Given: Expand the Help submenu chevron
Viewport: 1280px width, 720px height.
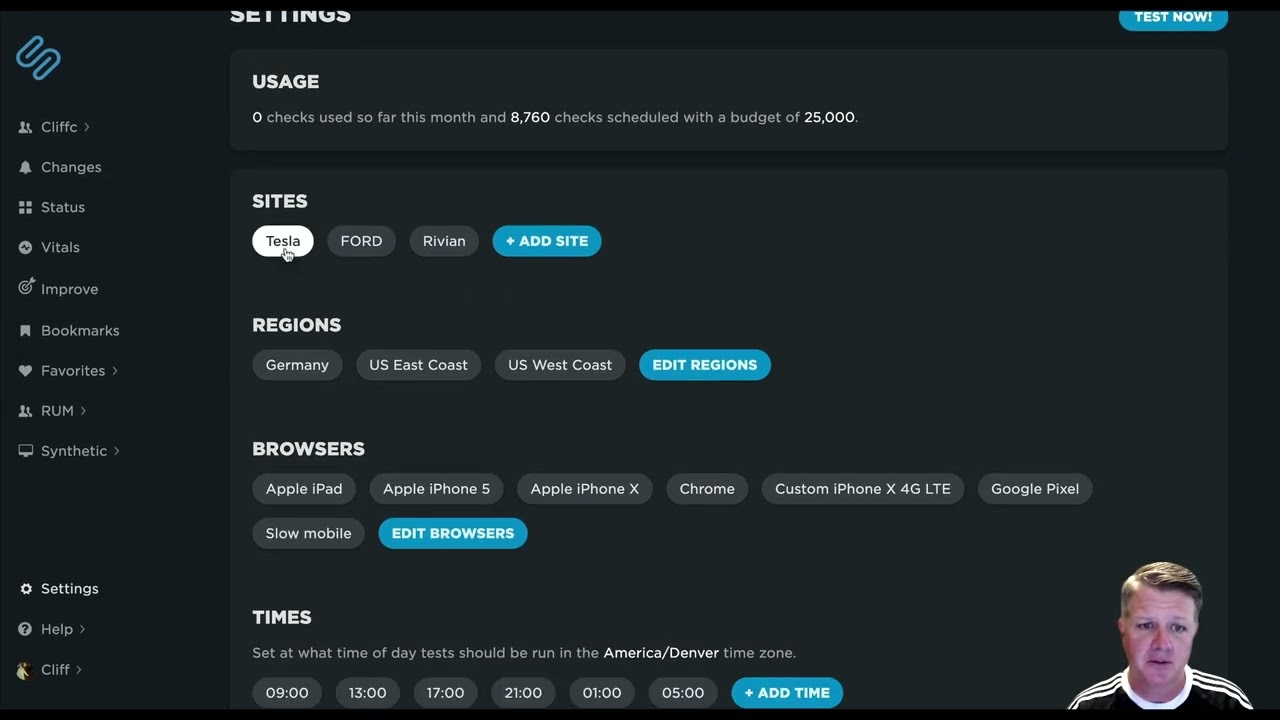Looking at the screenshot, I should click(x=82, y=629).
